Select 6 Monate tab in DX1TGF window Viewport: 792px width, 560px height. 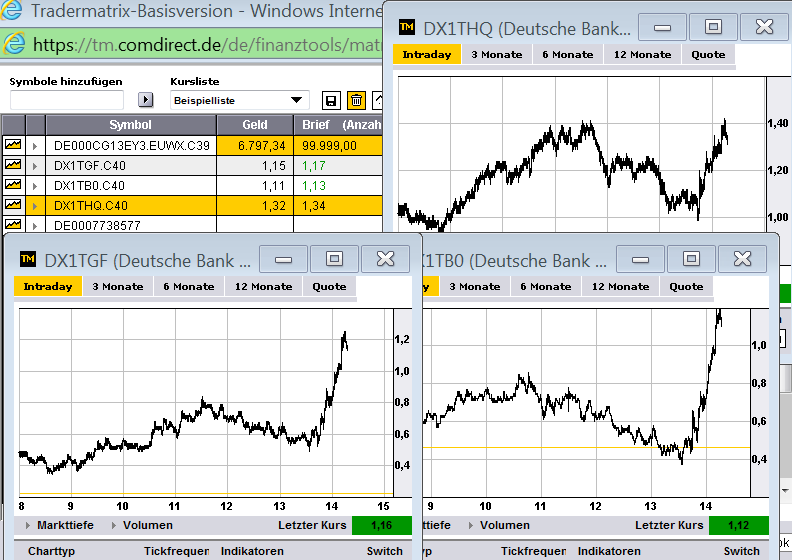point(189,286)
